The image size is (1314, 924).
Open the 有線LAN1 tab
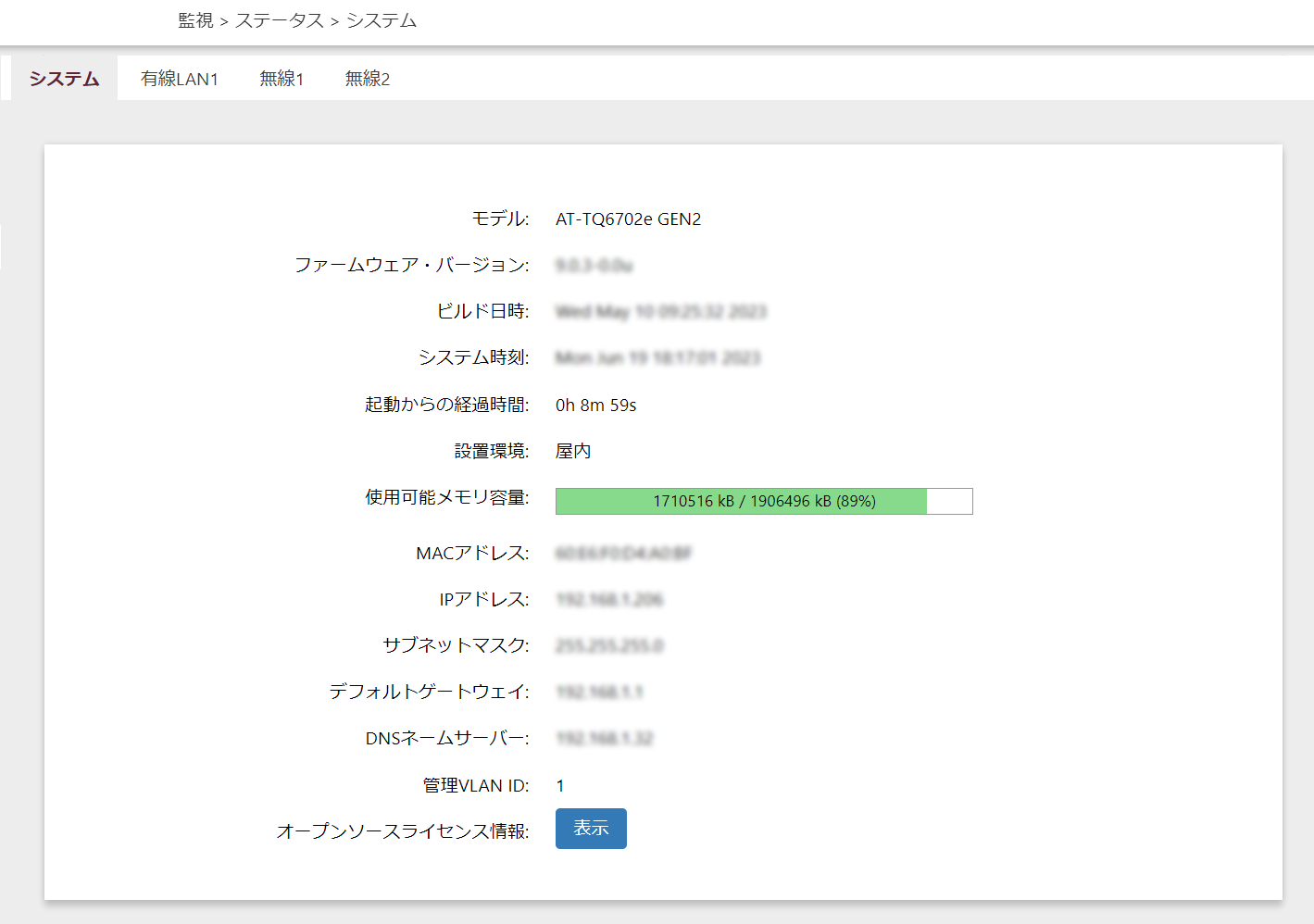click(179, 79)
